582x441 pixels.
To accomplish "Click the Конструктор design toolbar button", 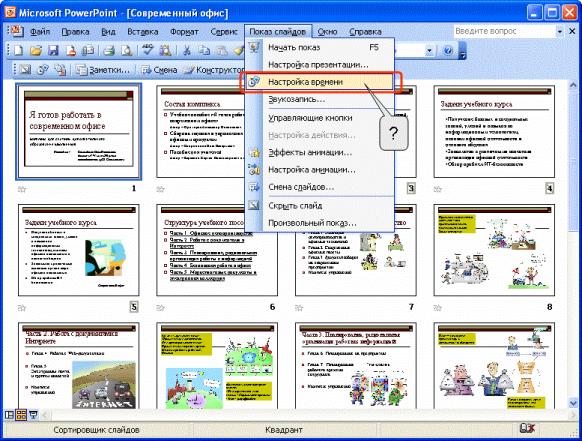I will click(x=214, y=69).
